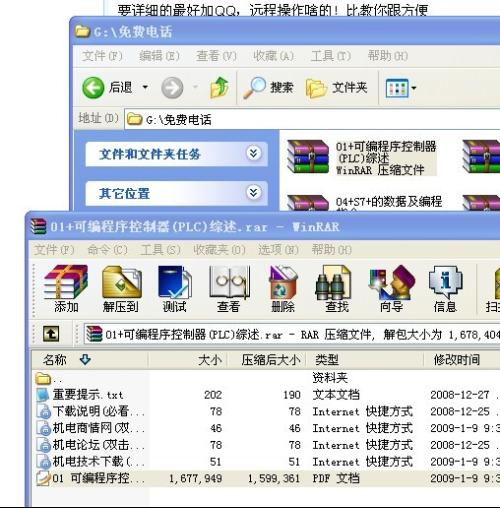
Task: Toggle the Explorer Folders (文件夹) button
Action: (x=336, y=88)
